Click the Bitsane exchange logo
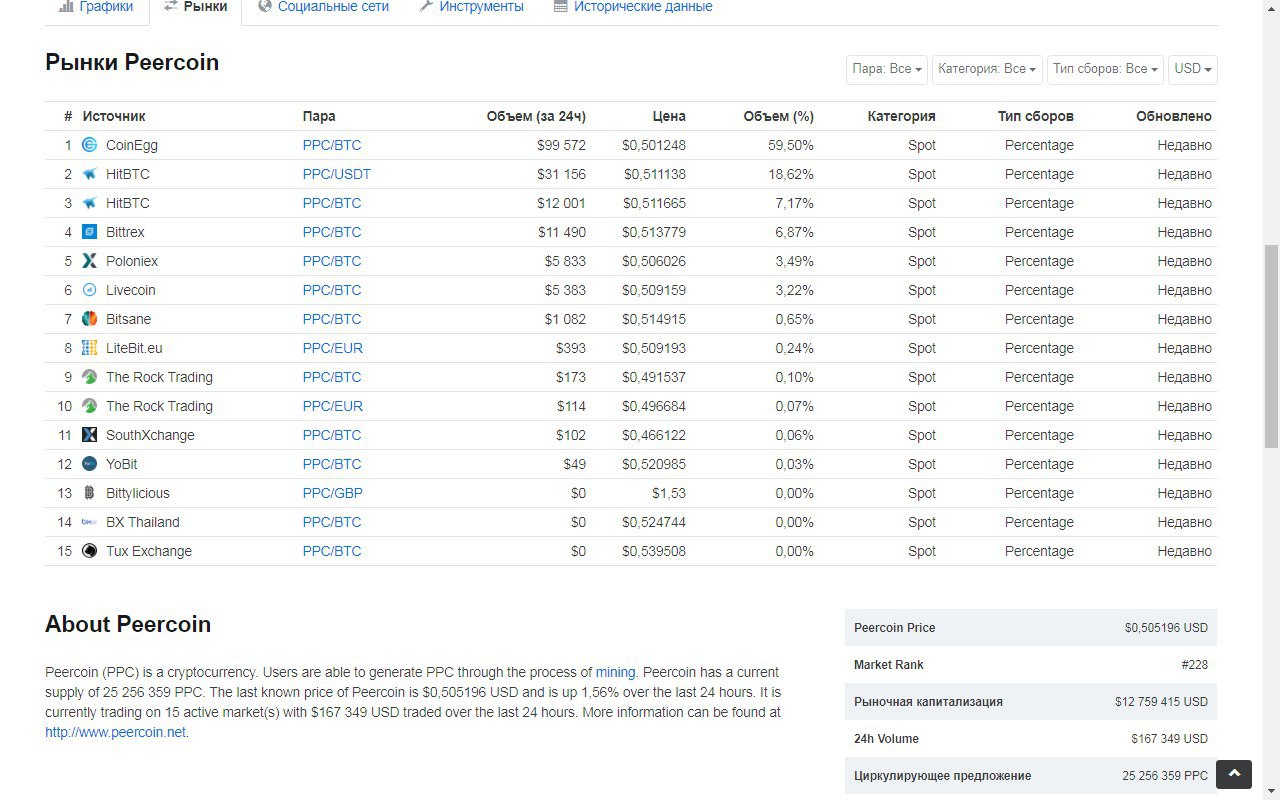The image size is (1280, 800). tap(89, 319)
